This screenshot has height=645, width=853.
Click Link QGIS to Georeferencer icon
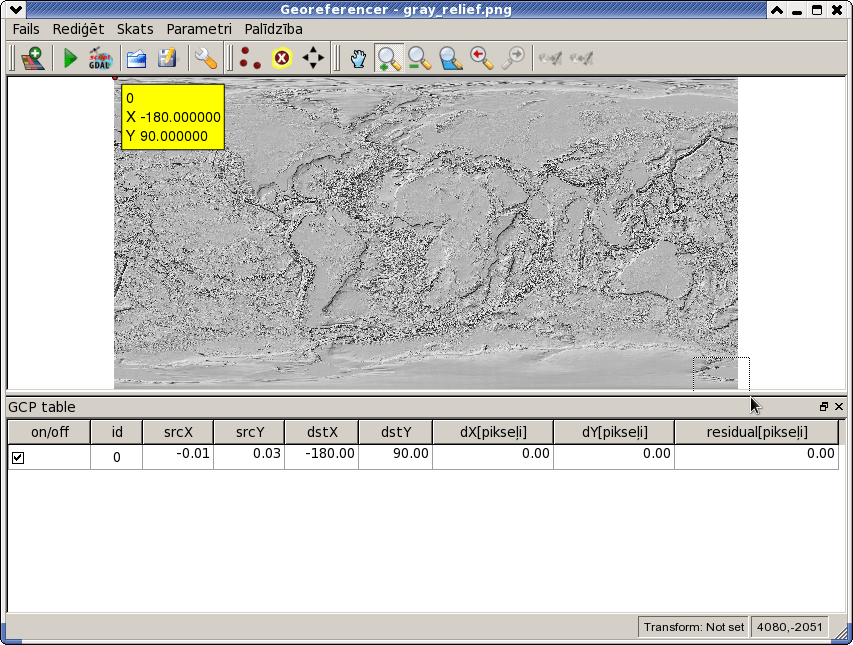click(581, 58)
